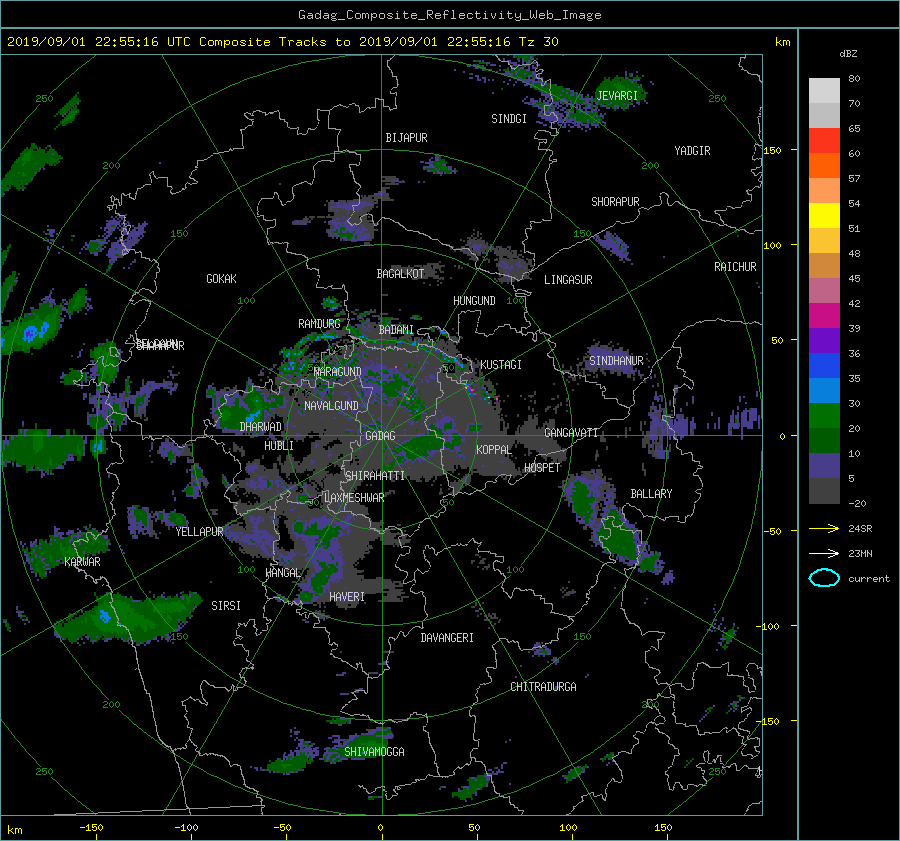
Task: Select the 65 dBZ red legend swatch
Action: (824, 141)
